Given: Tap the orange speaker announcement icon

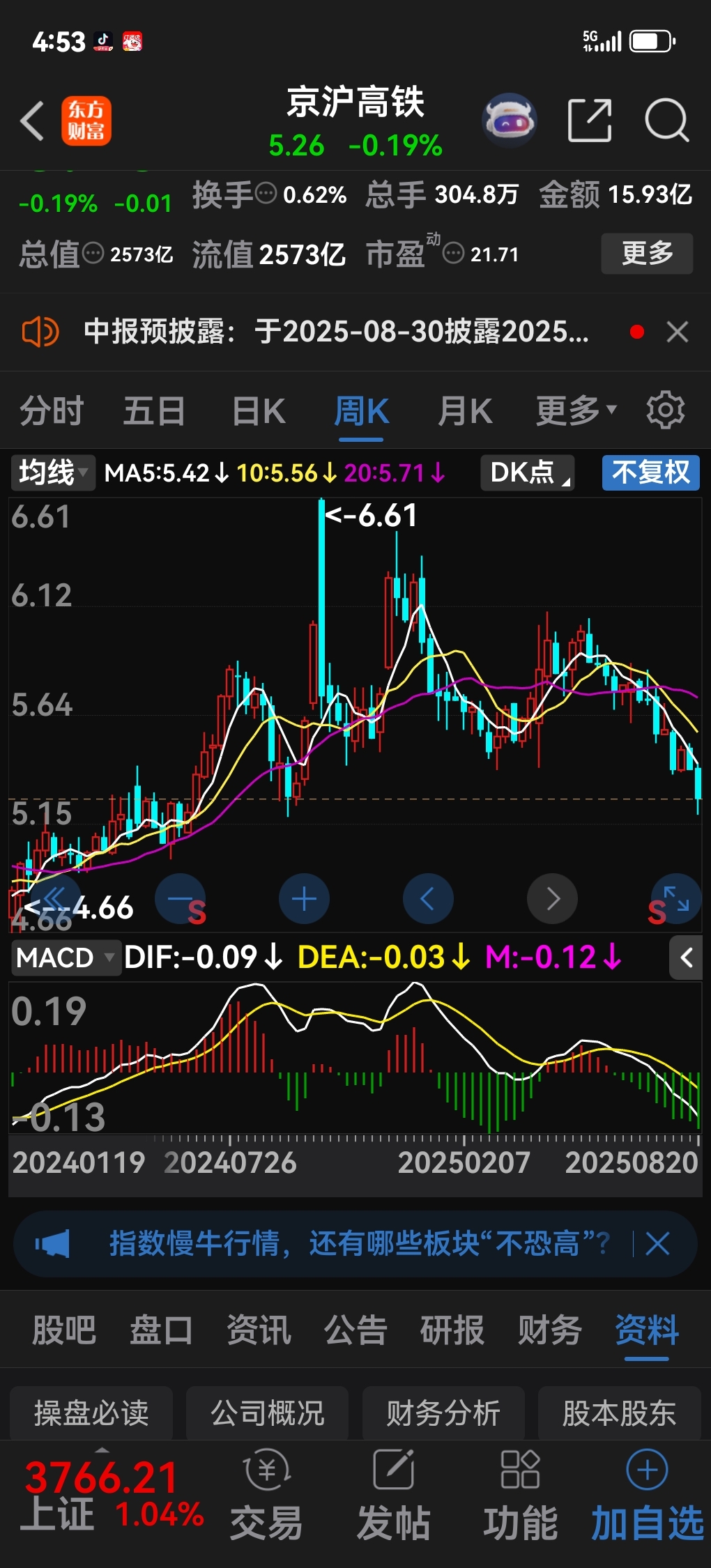Looking at the screenshot, I should (x=40, y=332).
